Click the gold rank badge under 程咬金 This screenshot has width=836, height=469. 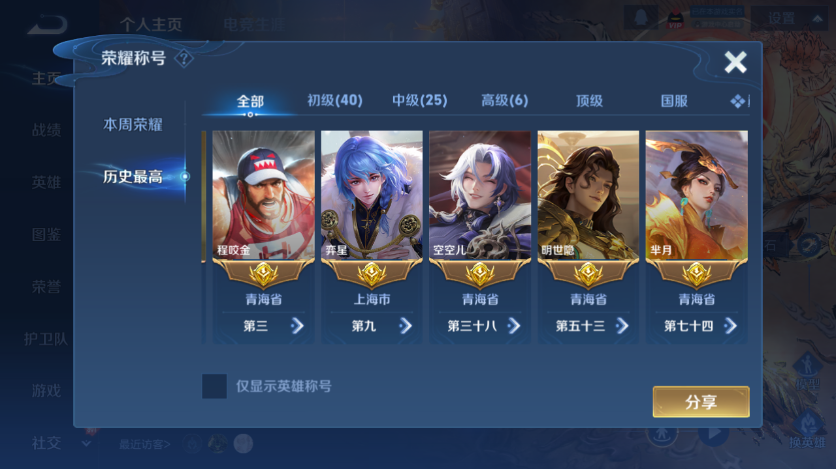click(x=263, y=274)
